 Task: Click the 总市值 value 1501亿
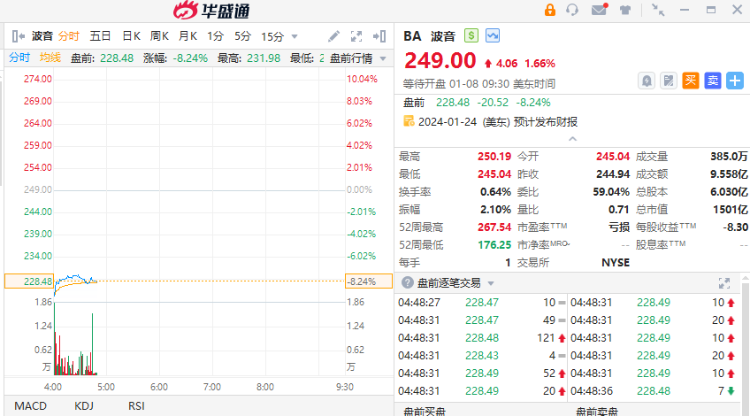coord(730,209)
